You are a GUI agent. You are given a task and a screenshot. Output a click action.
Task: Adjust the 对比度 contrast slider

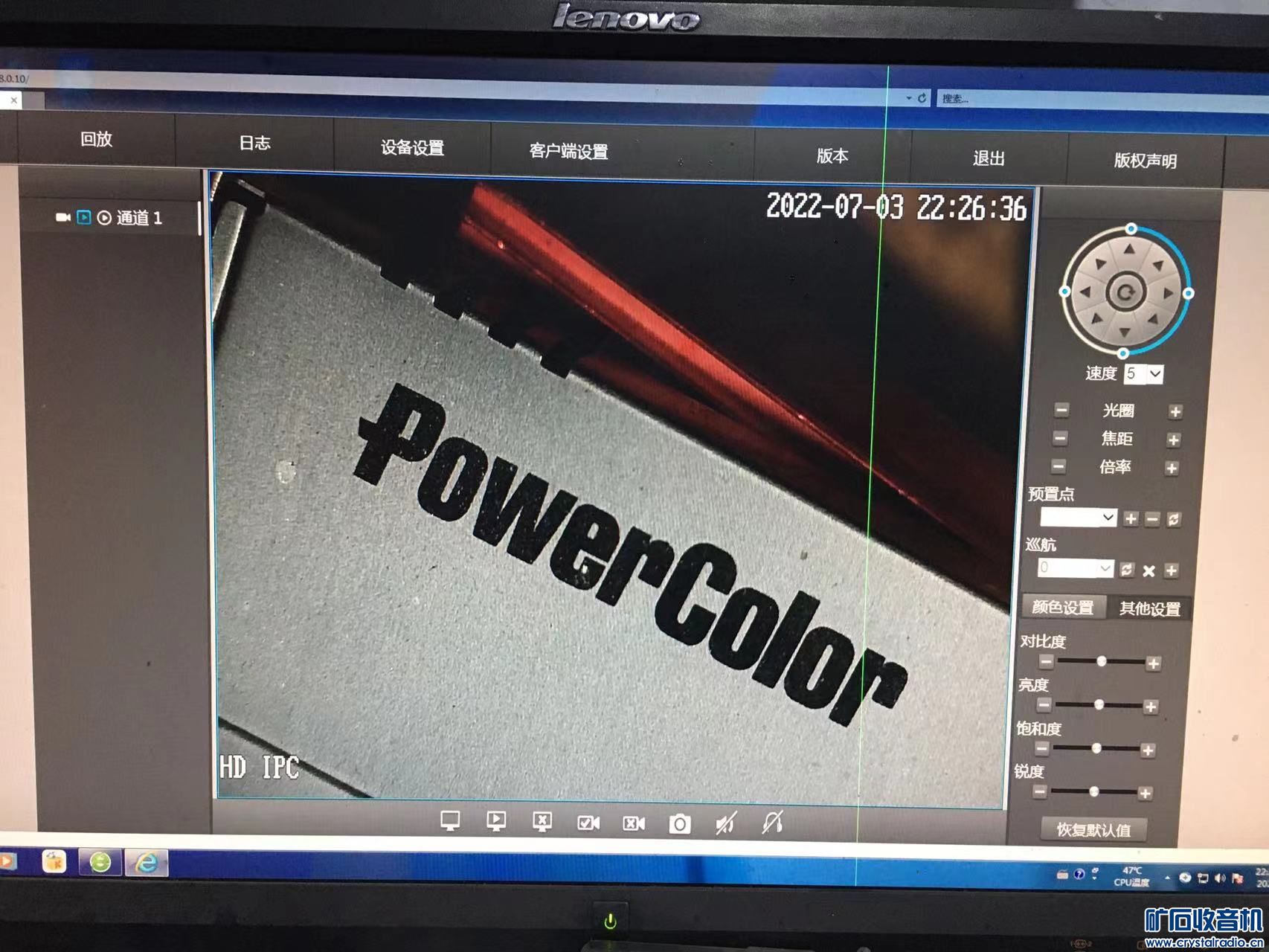coord(1100,661)
